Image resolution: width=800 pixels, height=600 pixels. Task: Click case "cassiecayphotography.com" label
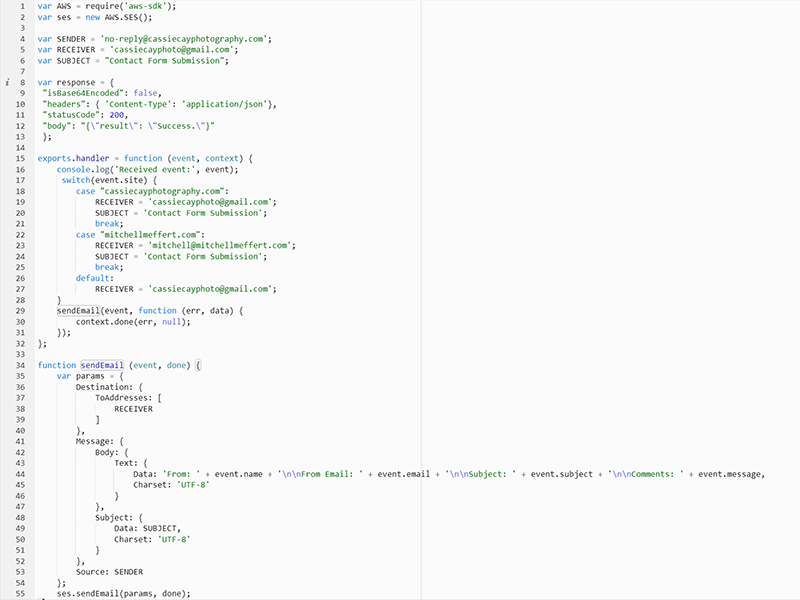point(153,191)
